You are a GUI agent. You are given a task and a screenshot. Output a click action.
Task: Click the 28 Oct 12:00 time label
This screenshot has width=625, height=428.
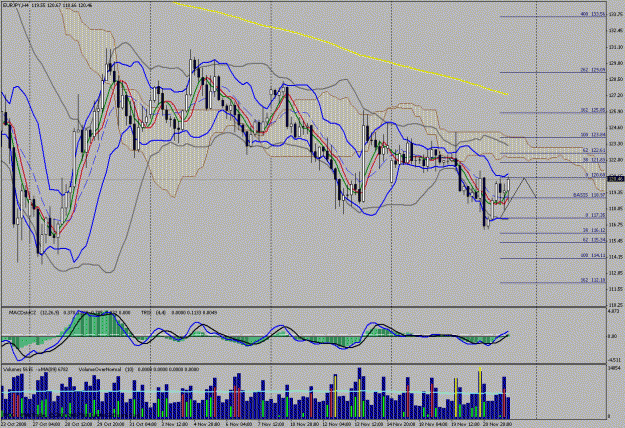coord(79,424)
